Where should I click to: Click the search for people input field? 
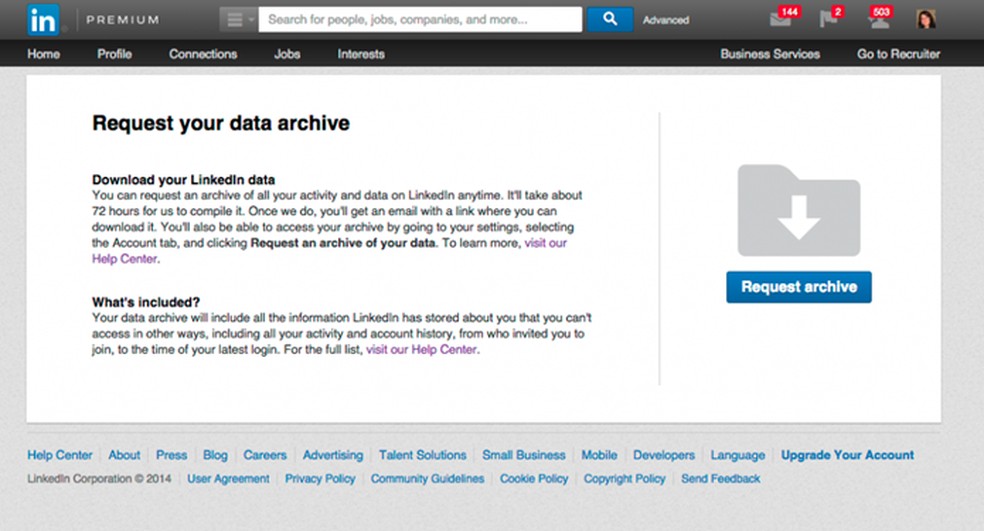[420, 19]
